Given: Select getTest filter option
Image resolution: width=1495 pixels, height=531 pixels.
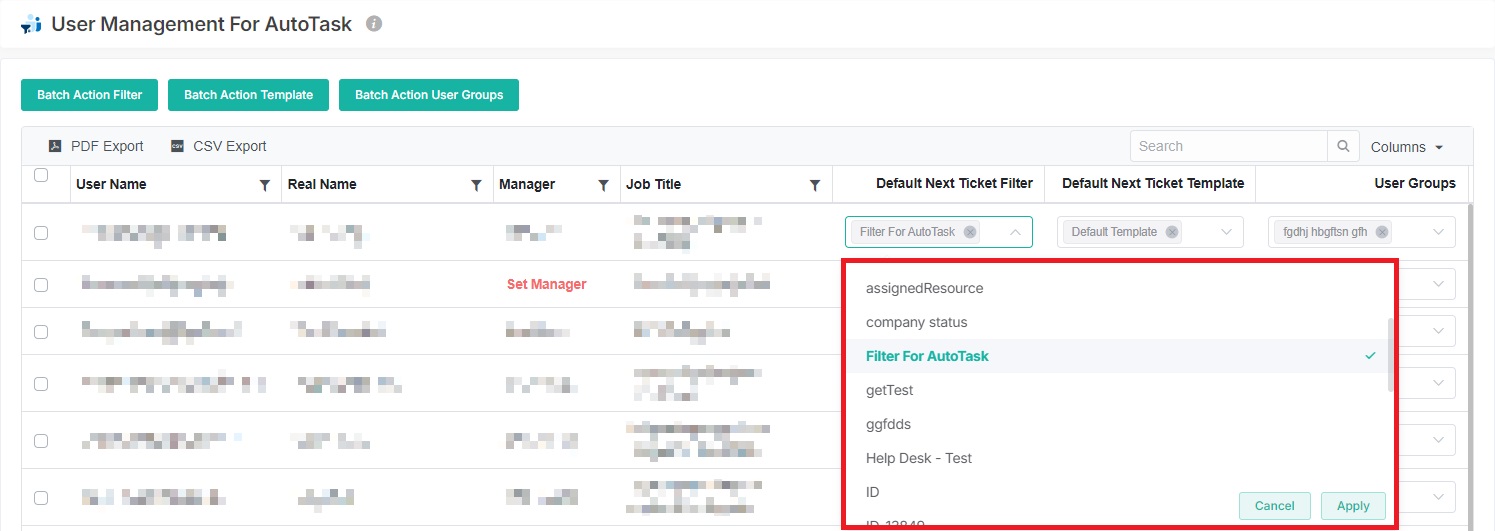Looking at the screenshot, I should (x=1118, y=390).
